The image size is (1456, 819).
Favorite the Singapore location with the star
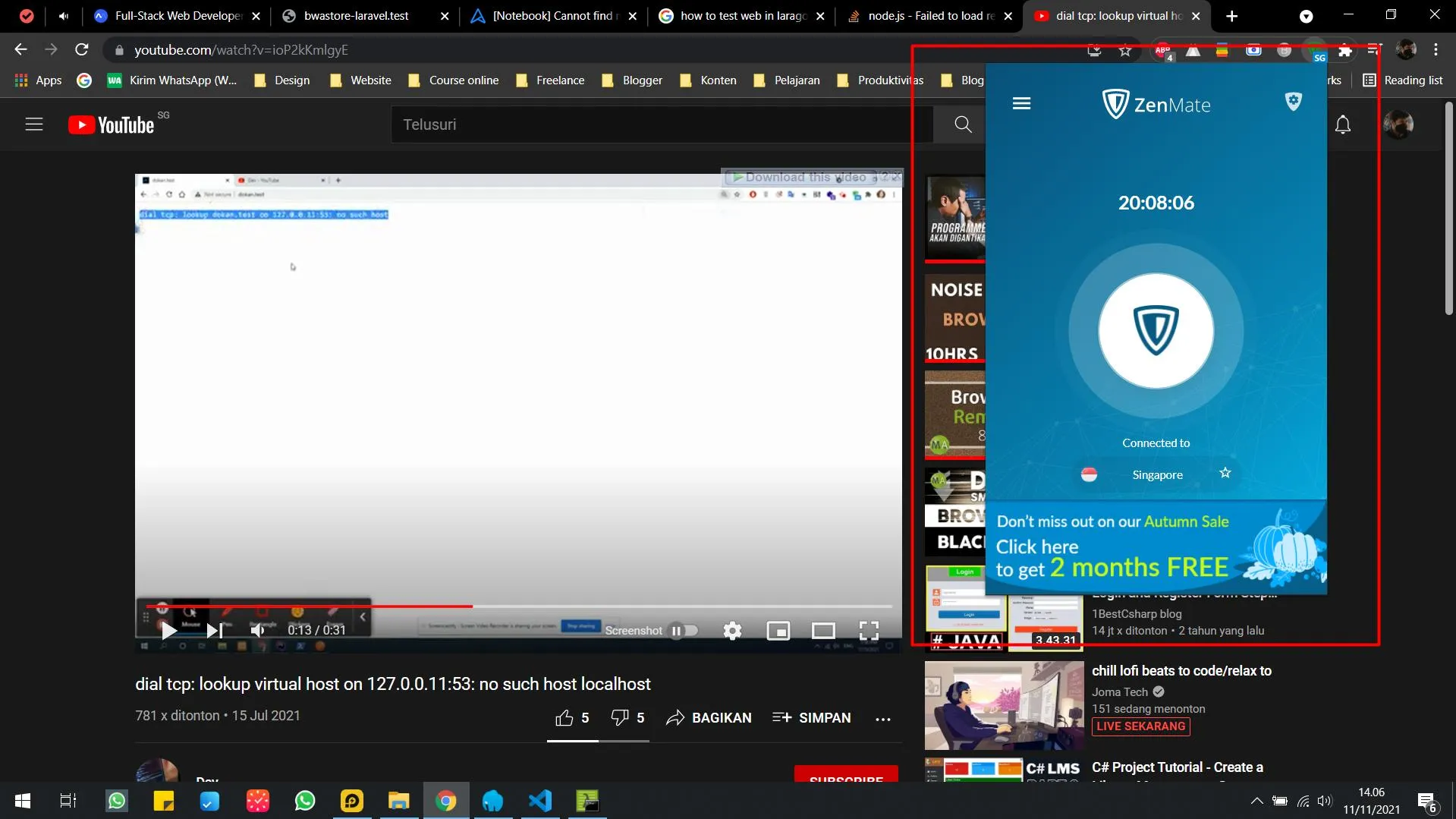point(1225,473)
